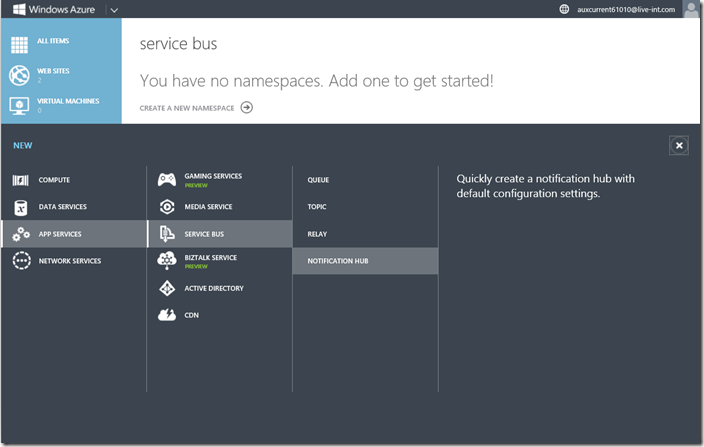Click the BizTalk Service cloud icon

[x=167, y=260]
